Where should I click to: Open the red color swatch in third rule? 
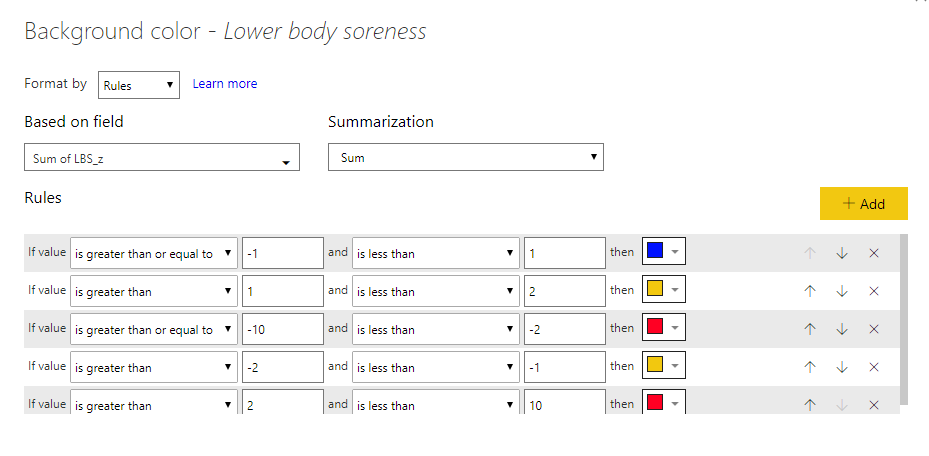[663, 329]
